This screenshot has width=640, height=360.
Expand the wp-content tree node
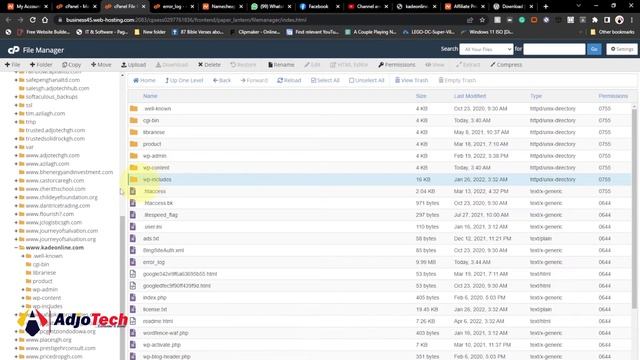coord(23,298)
